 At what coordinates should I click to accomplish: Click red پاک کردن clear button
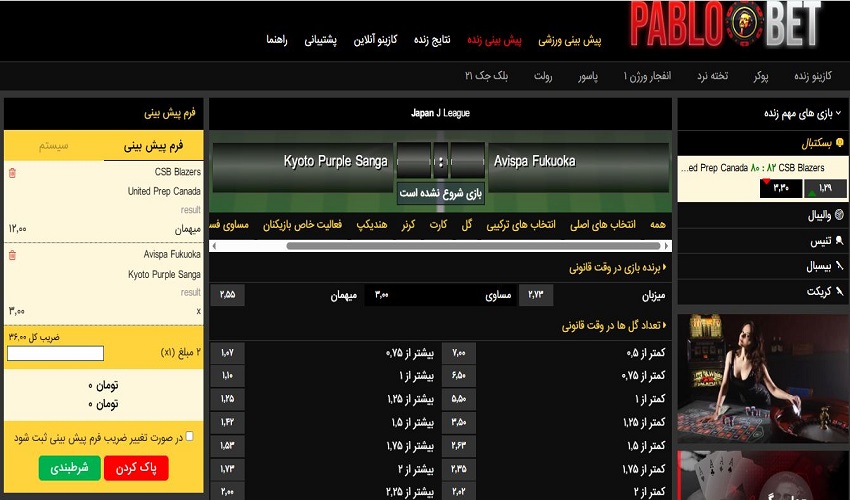tap(136, 468)
